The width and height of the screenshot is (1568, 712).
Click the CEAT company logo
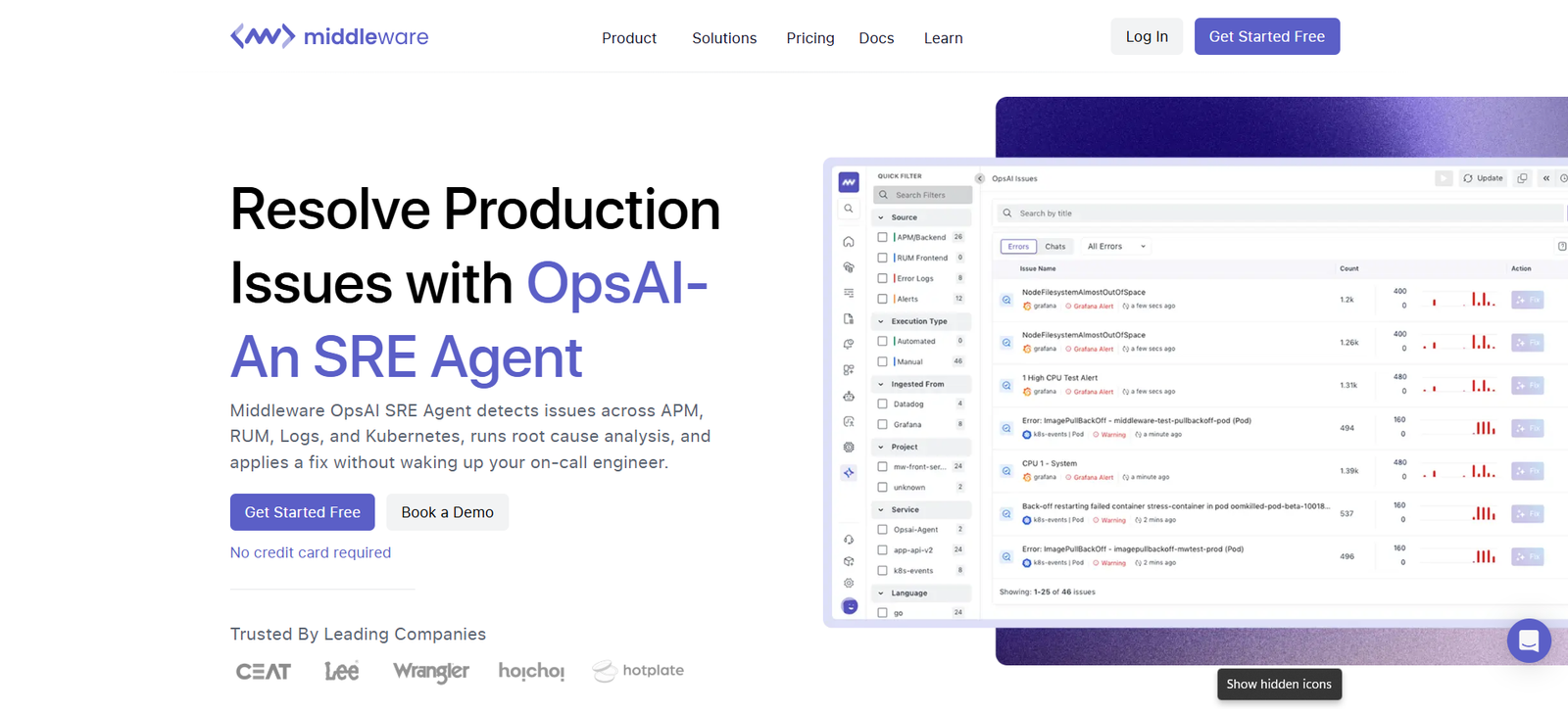tap(264, 671)
